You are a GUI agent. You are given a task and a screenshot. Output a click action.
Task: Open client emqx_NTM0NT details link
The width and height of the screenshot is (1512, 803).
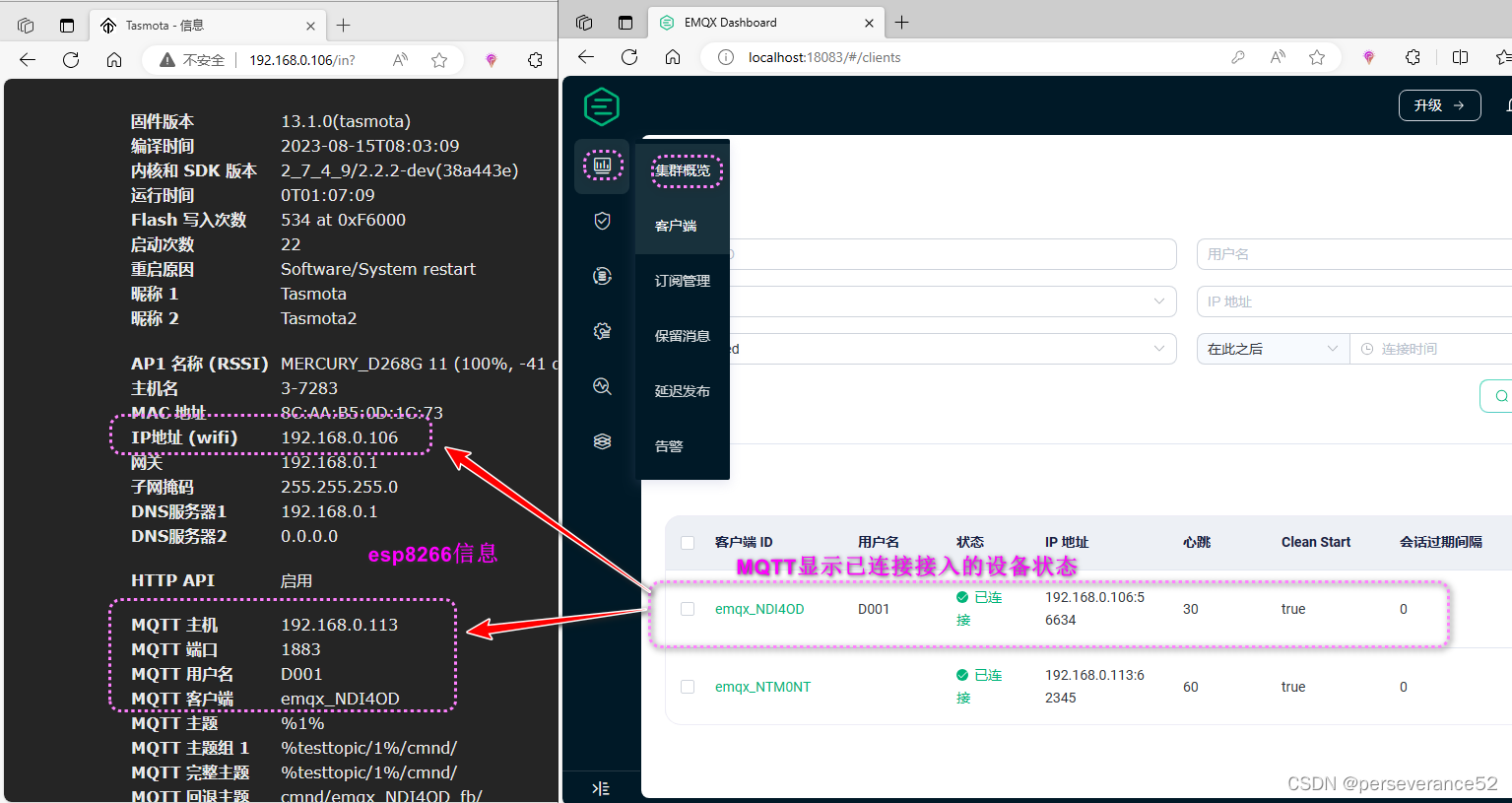[763, 687]
